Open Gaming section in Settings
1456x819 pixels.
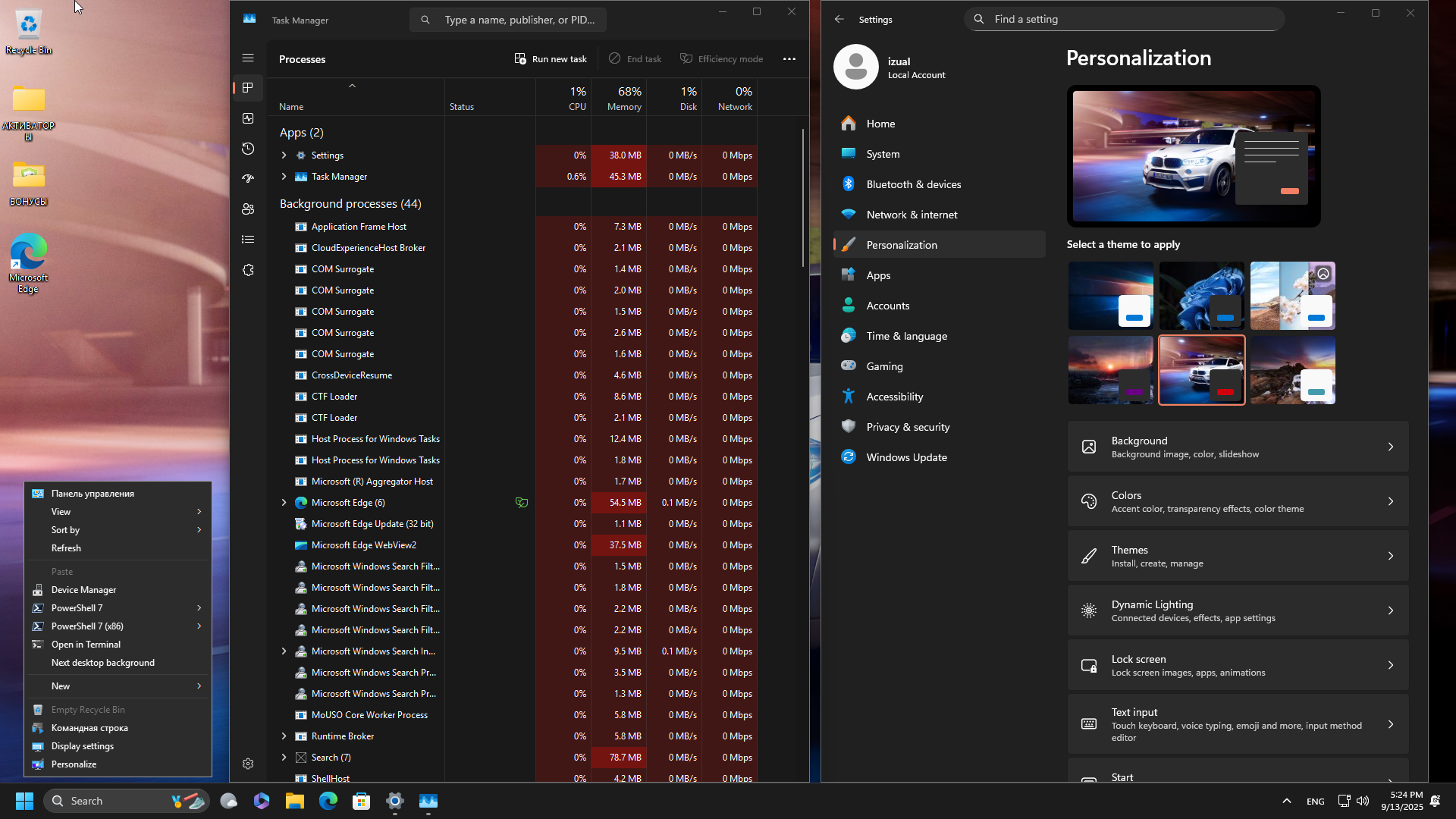pyautogui.click(x=940, y=366)
